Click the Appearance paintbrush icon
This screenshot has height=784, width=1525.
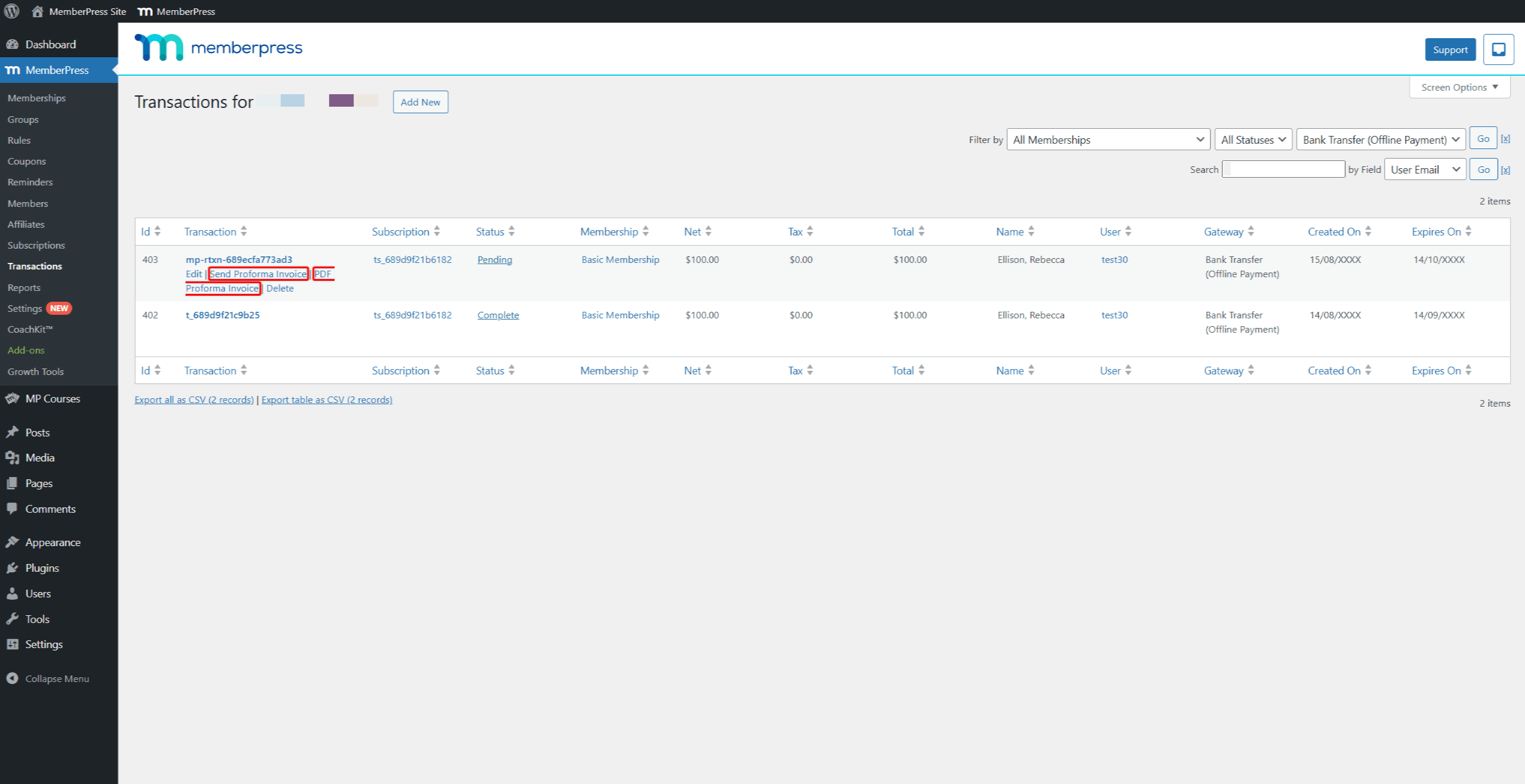pyautogui.click(x=12, y=543)
